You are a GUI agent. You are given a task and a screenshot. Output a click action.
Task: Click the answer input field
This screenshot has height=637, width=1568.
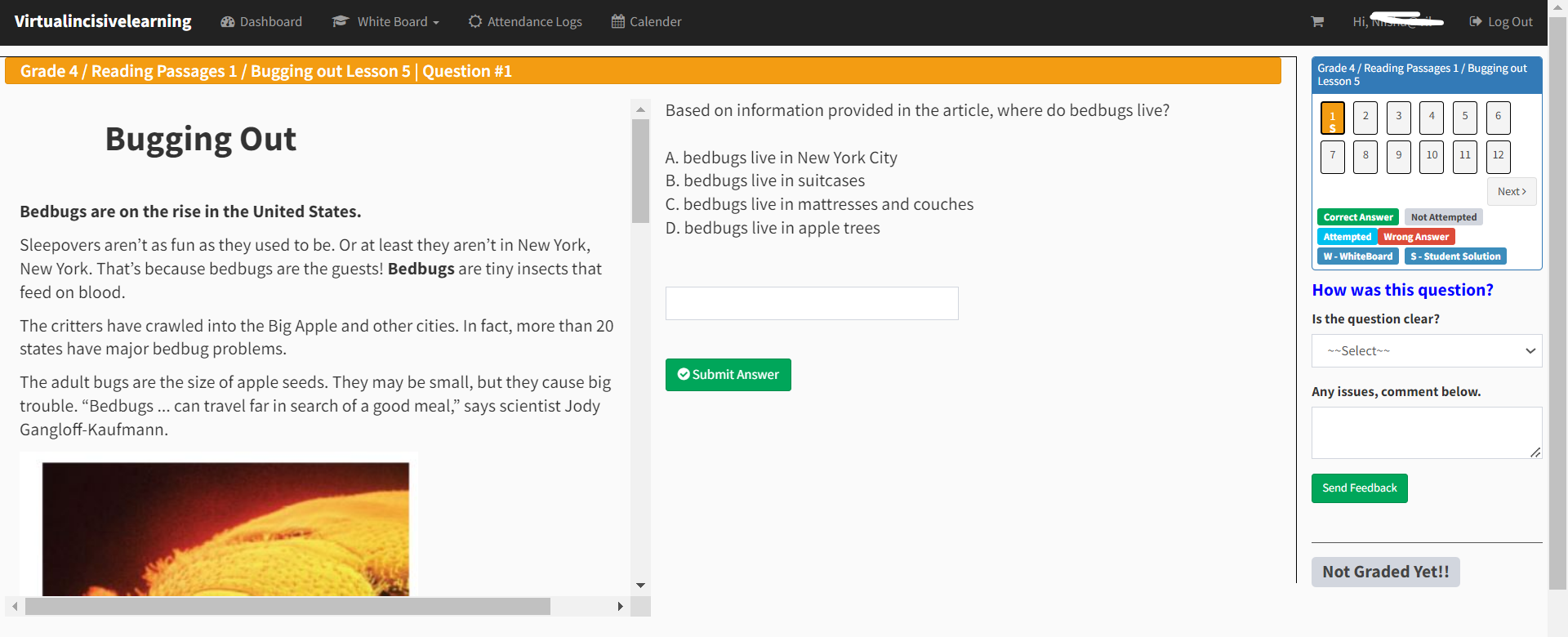tap(811, 304)
